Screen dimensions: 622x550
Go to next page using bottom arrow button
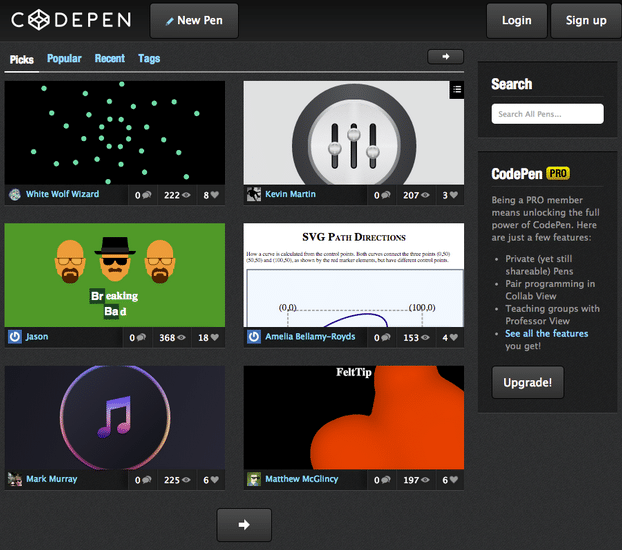point(244,525)
